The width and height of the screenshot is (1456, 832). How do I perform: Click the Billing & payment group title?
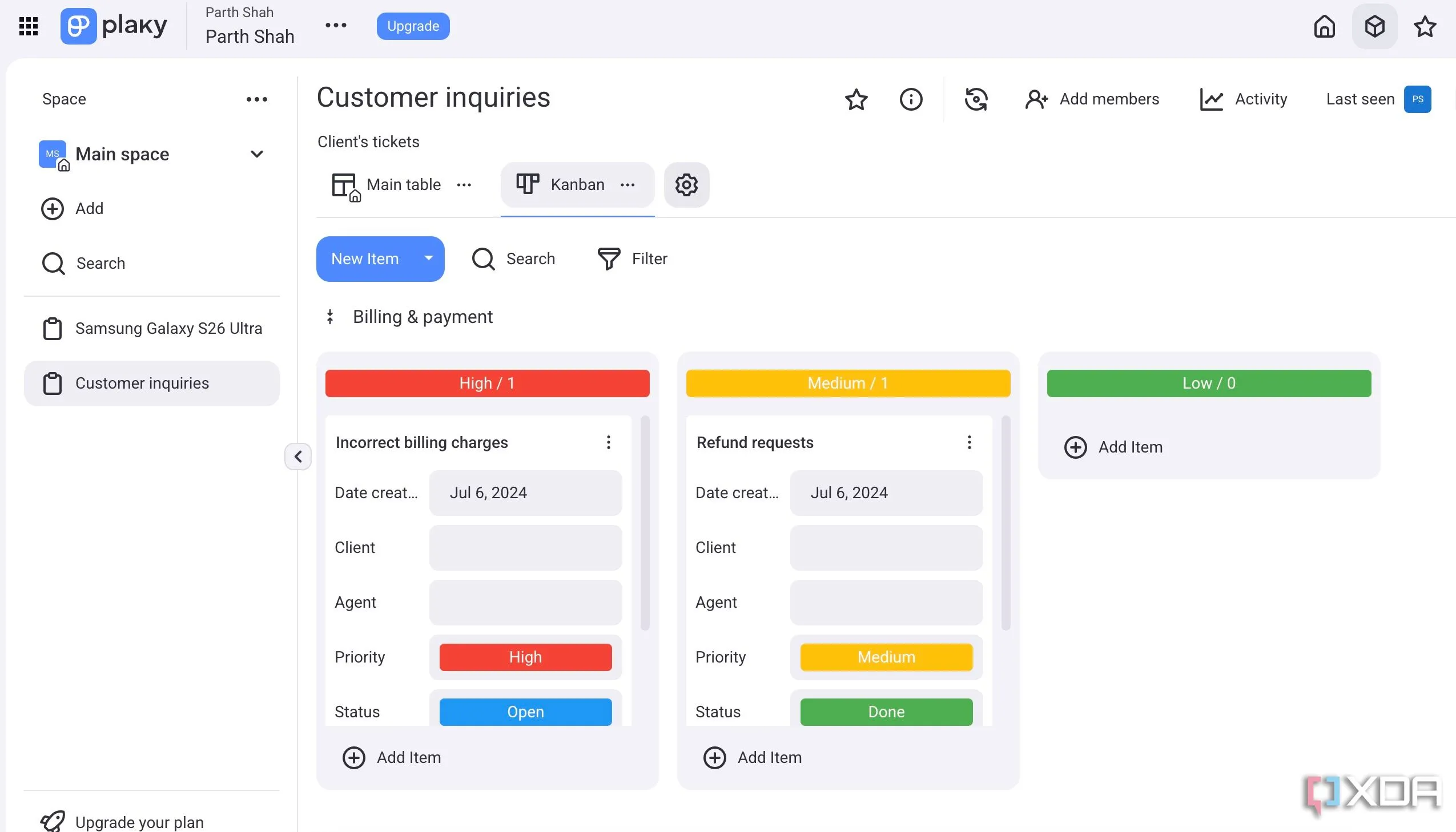tap(423, 317)
